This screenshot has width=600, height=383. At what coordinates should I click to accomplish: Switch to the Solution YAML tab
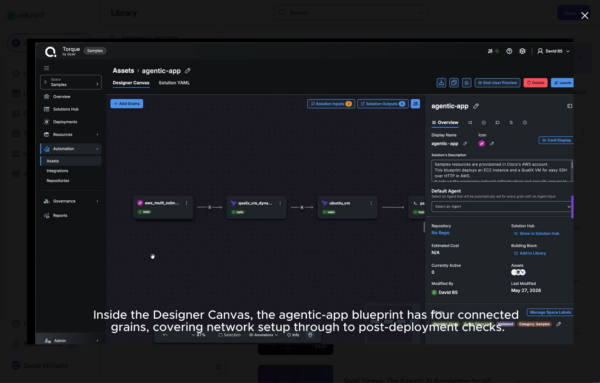(x=174, y=83)
